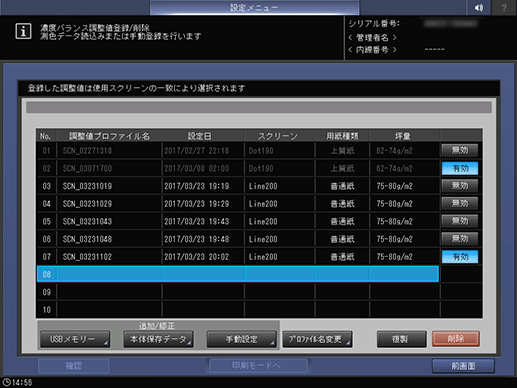Toggle 無効 status for profile SCN_03231048
Viewport: 517px width, 388px height.
point(460,239)
